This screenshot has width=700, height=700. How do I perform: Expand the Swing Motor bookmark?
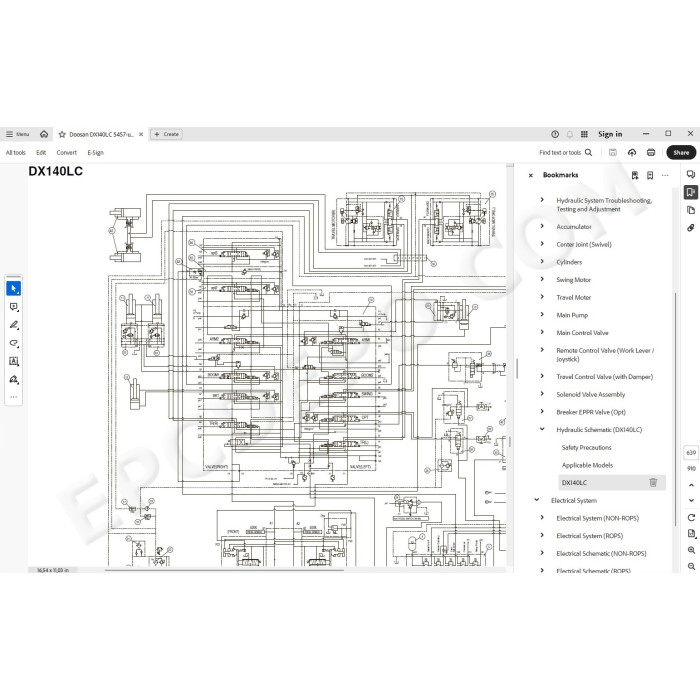(x=542, y=279)
